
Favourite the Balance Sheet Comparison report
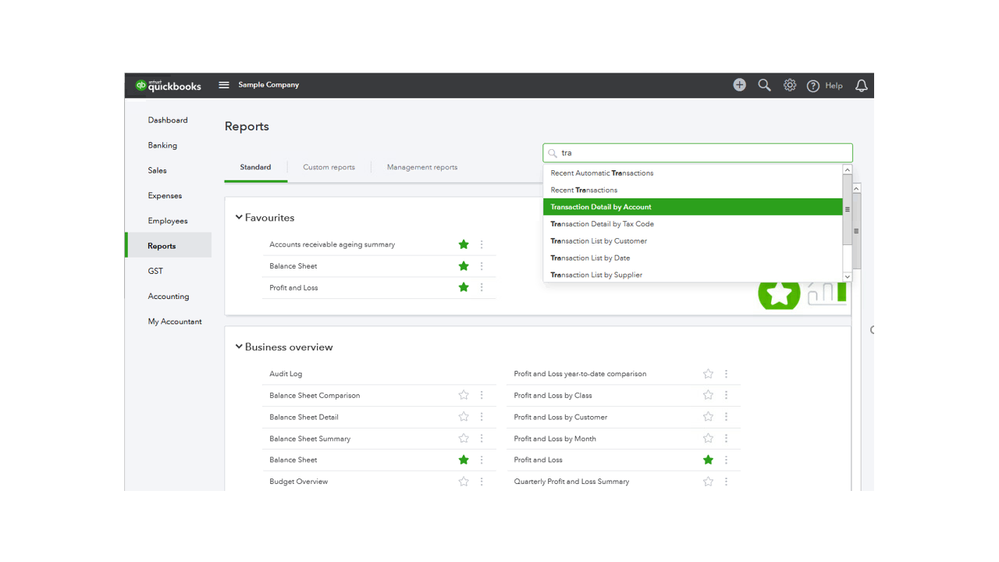463,395
